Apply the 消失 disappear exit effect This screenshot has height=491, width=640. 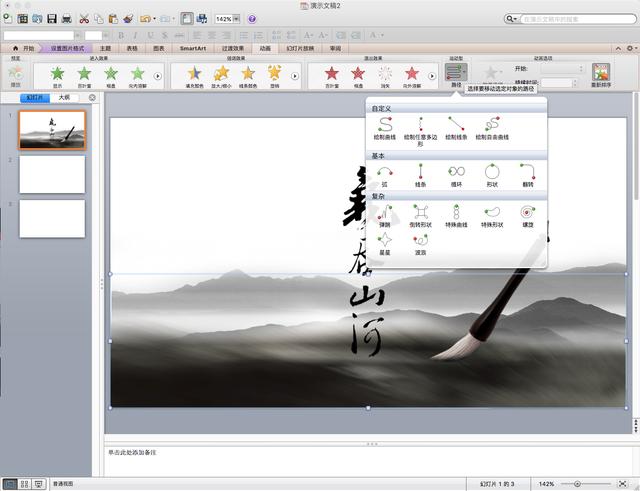click(385, 77)
